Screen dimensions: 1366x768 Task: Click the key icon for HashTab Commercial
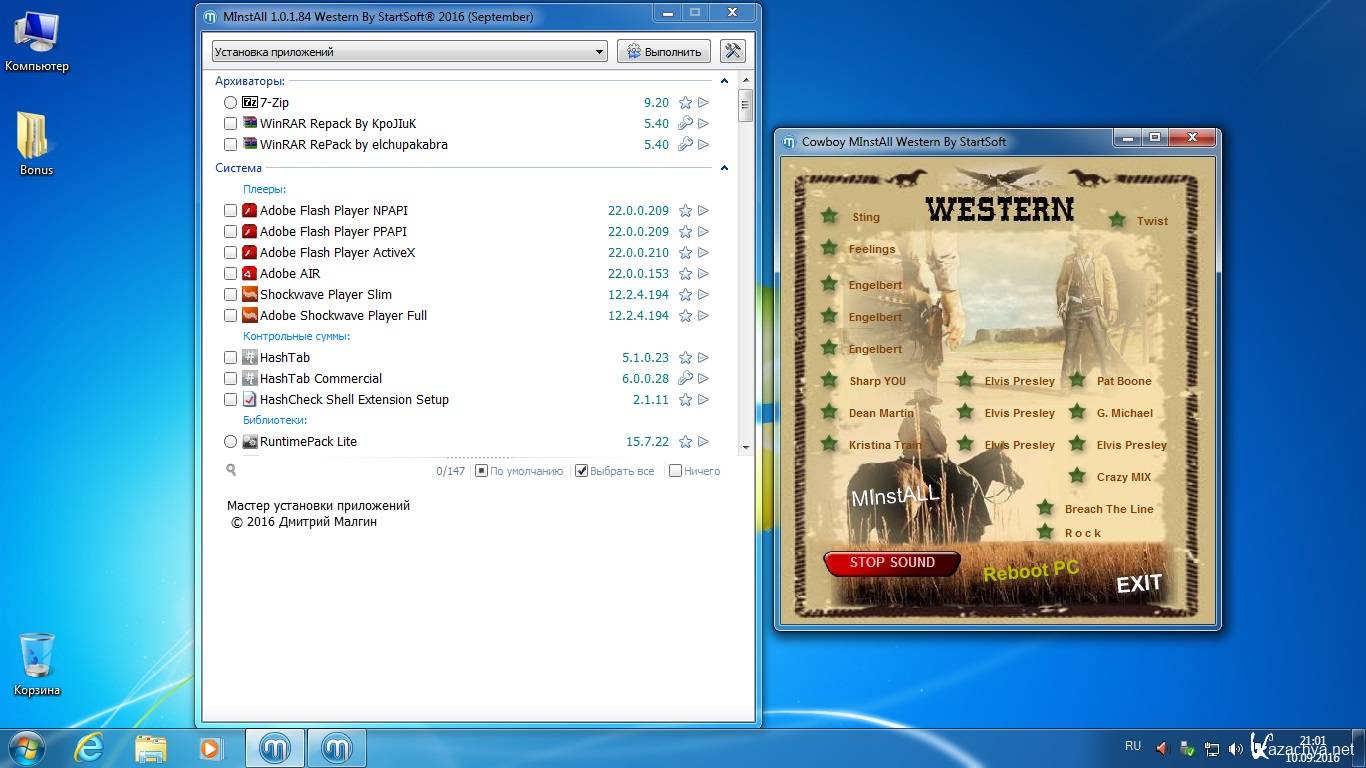tap(685, 379)
